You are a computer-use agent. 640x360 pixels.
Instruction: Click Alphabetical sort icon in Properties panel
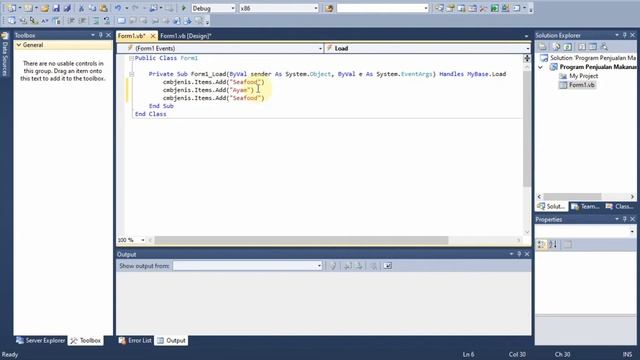point(553,244)
